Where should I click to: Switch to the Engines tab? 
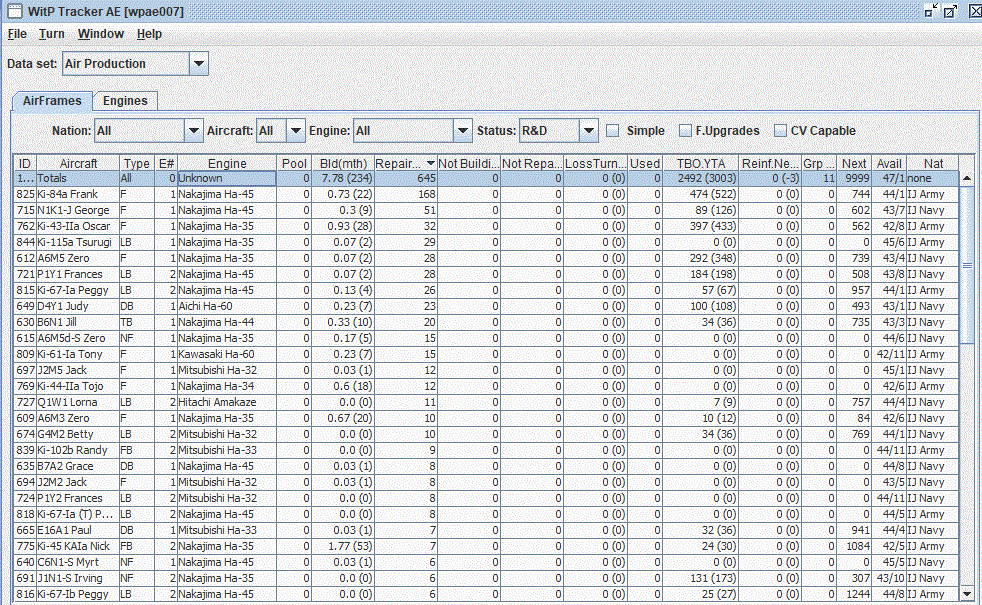click(x=125, y=101)
